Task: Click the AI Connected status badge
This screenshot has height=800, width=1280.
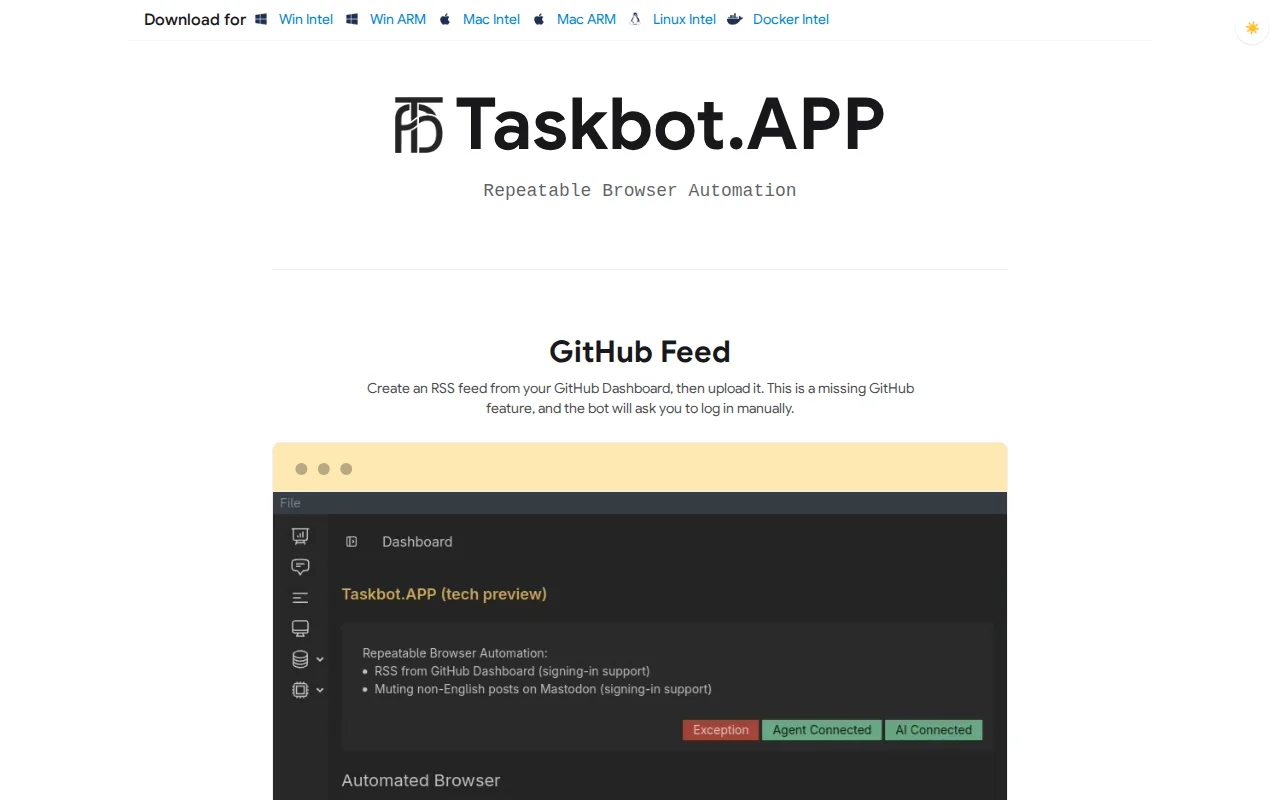Action: [x=934, y=730]
